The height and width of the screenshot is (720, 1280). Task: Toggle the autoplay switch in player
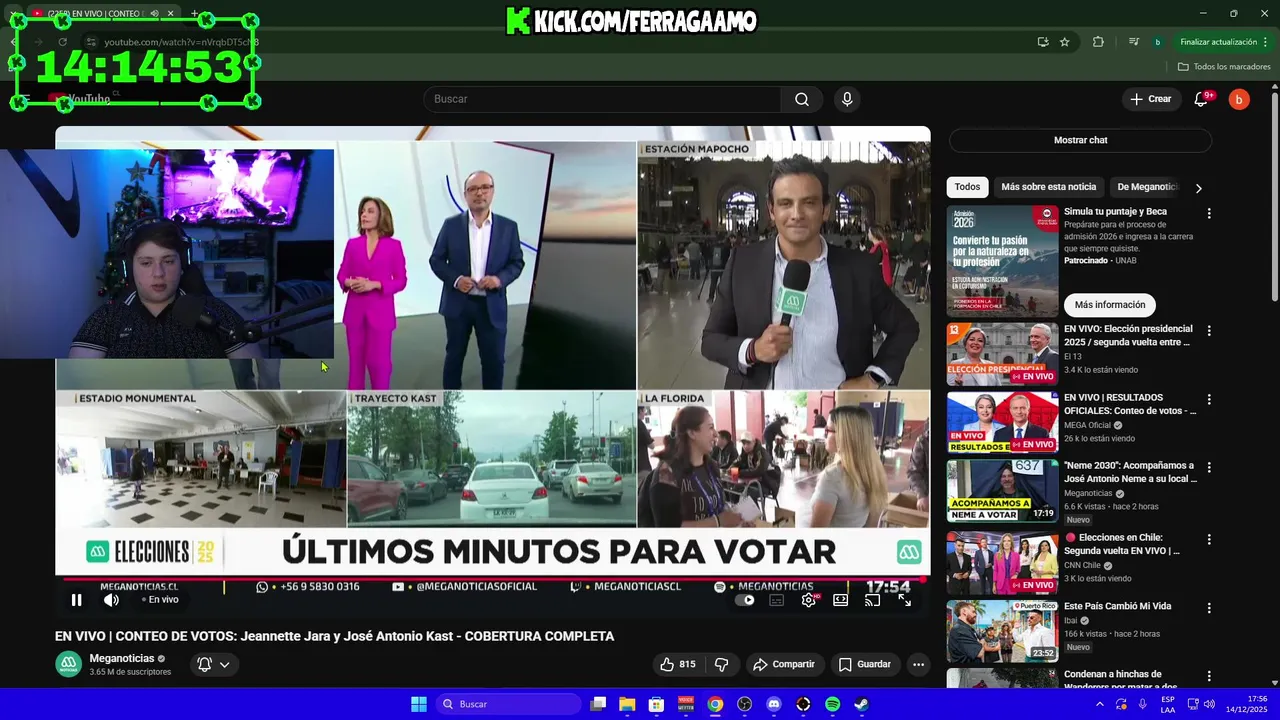point(745,600)
